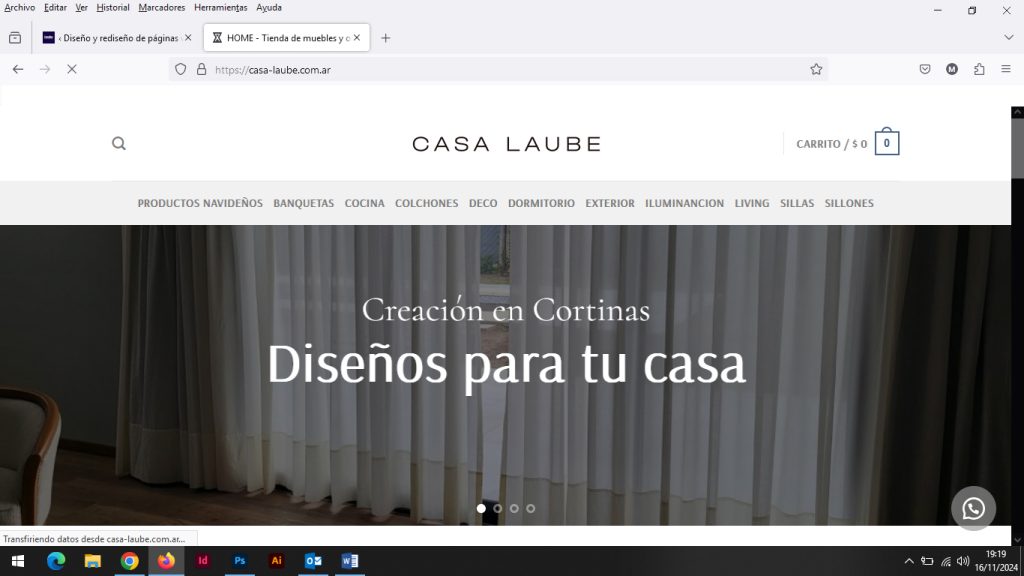The width and height of the screenshot is (1024, 576).
Task: Open the Archivo menu
Action: coord(20,8)
